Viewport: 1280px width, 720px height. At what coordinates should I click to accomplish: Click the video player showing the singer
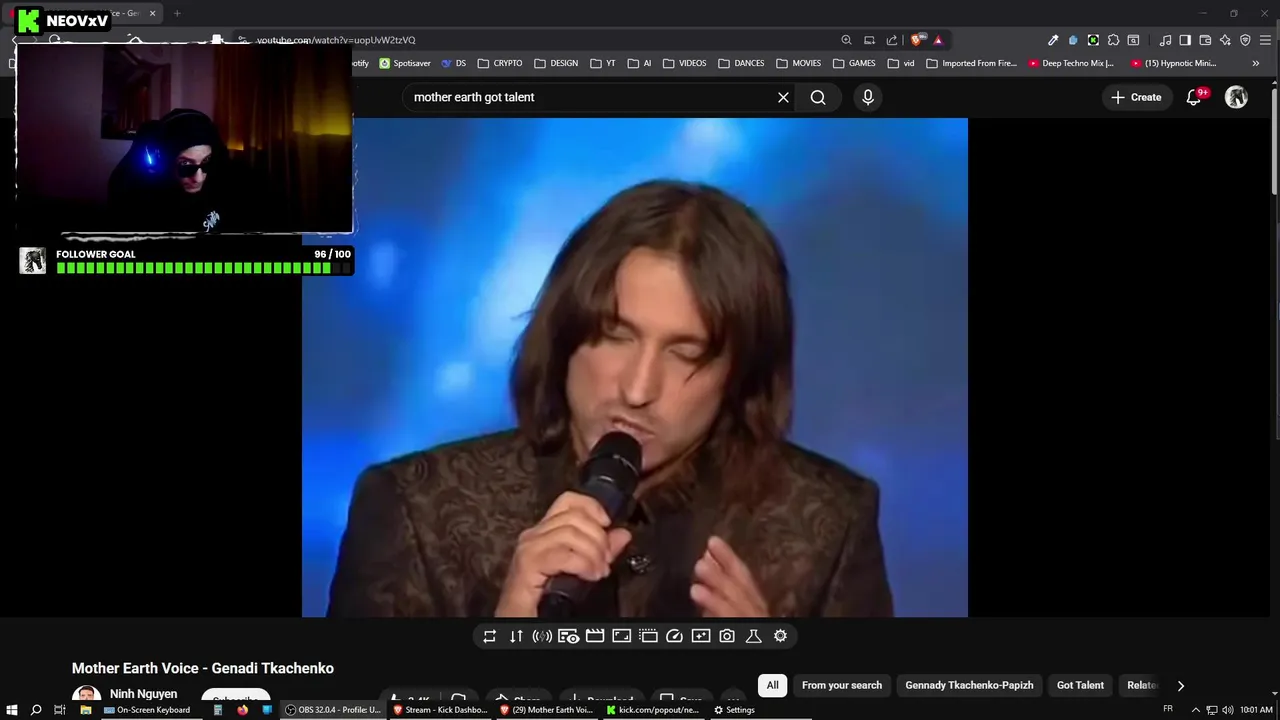(x=635, y=368)
